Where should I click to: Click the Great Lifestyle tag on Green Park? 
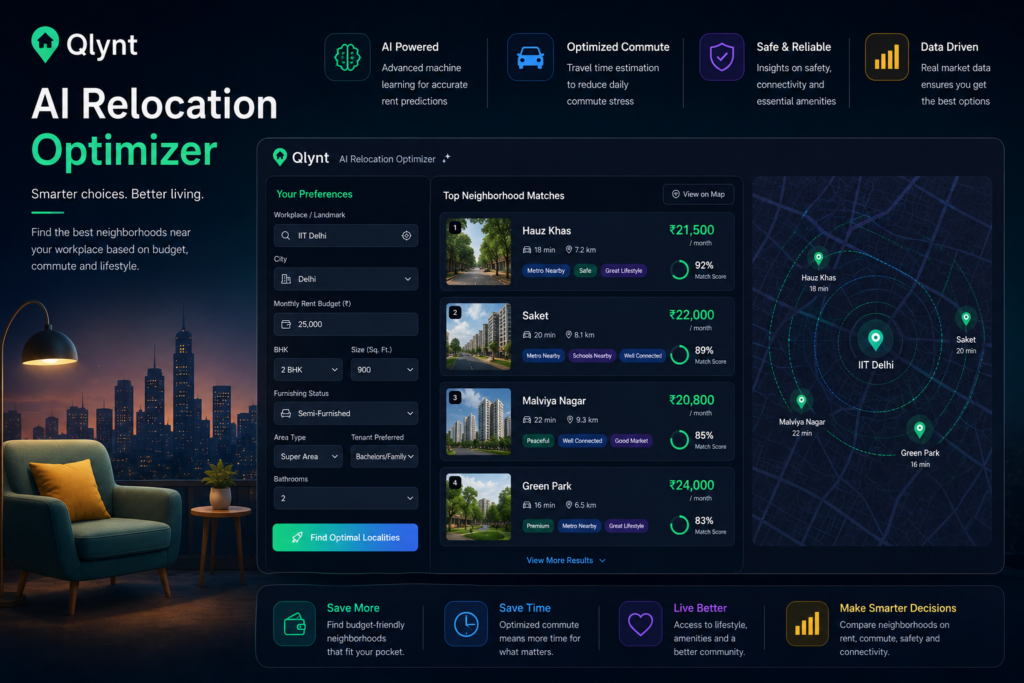[626, 526]
